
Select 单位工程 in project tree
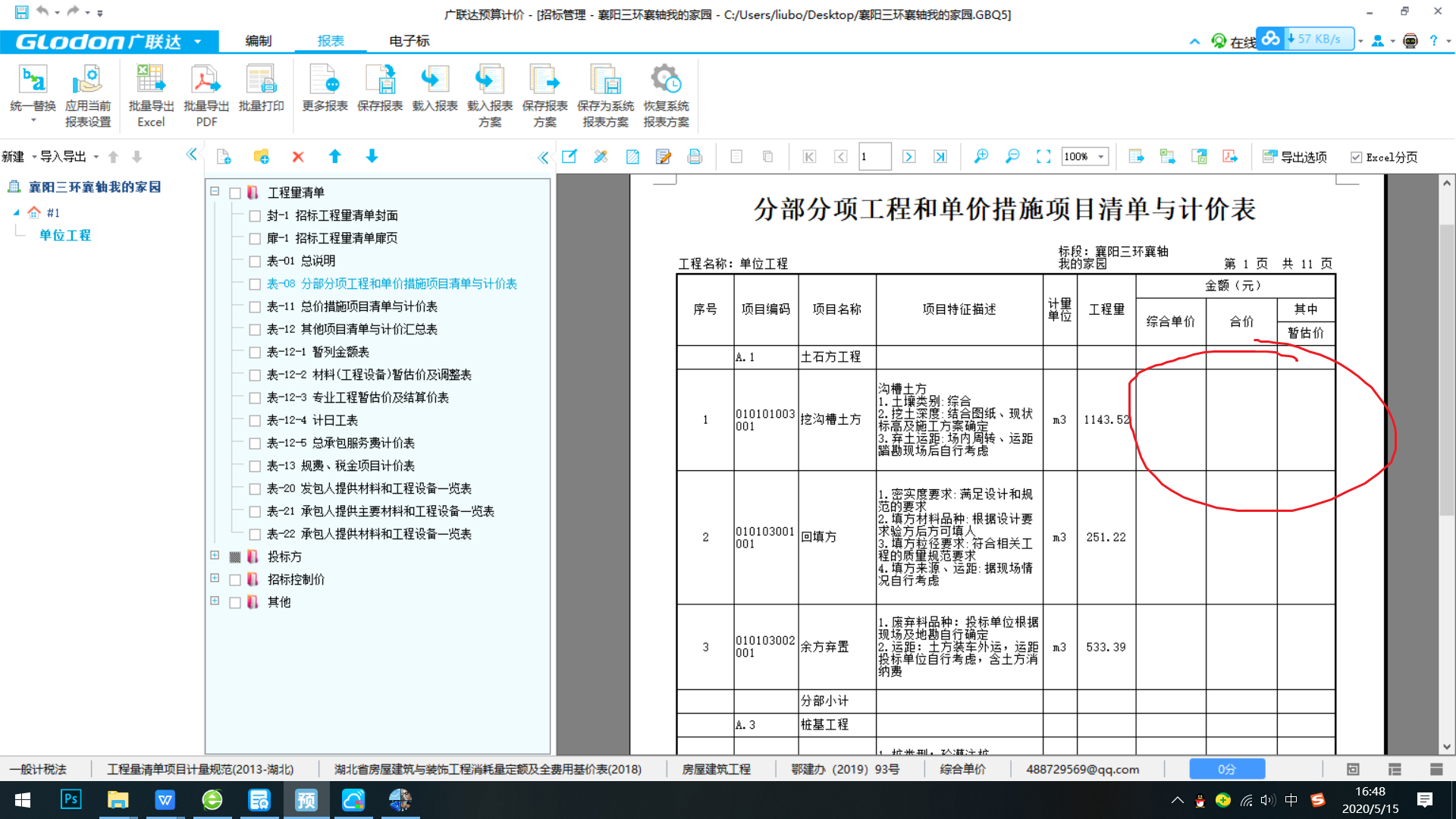point(65,235)
